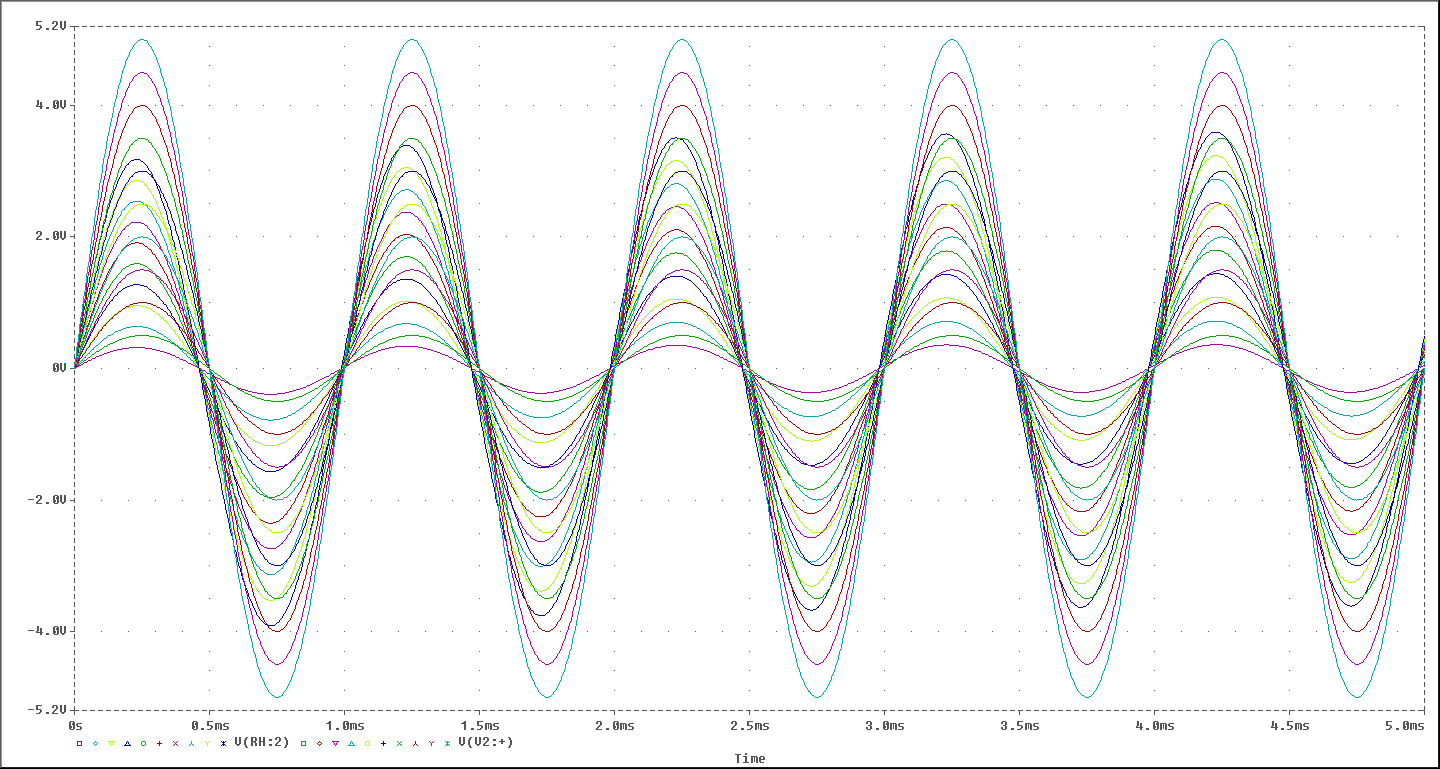The image size is (1440, 769).
Task: Click the -2.0V Y-axis label
Action: tap(47, 500)
